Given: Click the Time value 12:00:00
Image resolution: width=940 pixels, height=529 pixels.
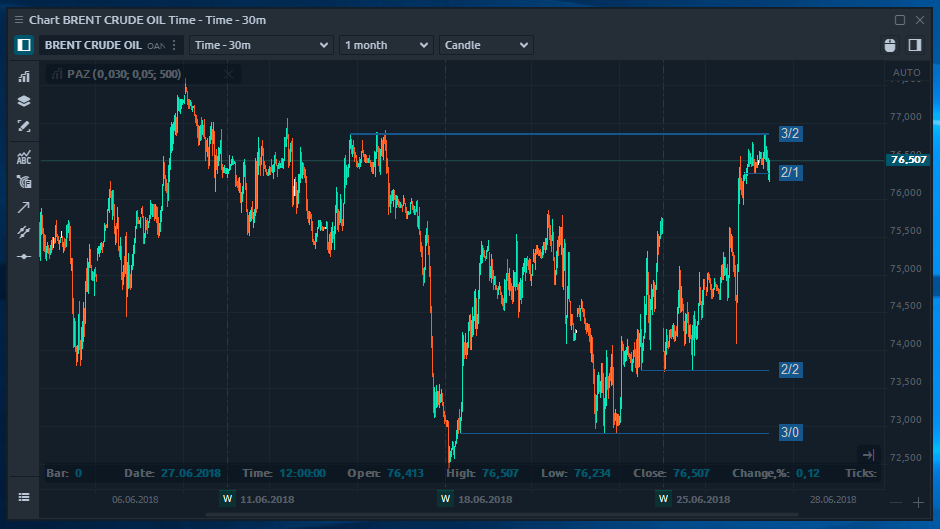Looking at the screenshot, I should pyautogui.click(x=303, y=473).
